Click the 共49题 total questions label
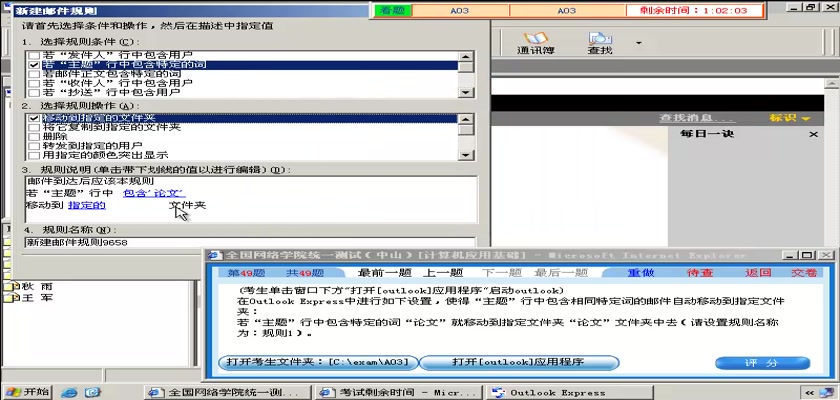 click(305, 273)
